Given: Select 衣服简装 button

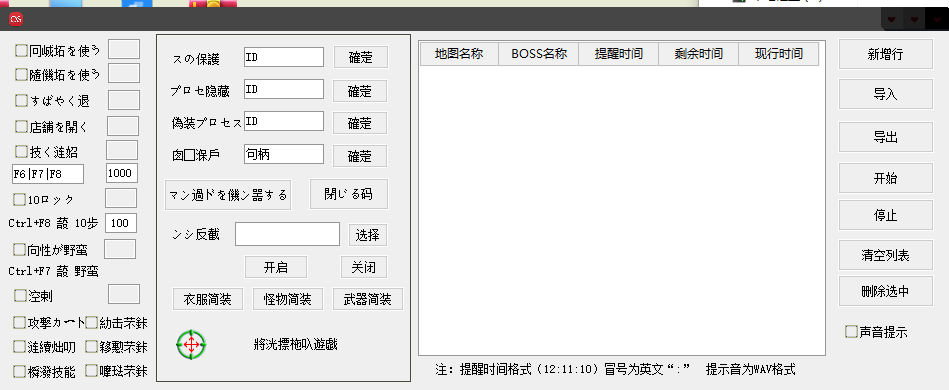Looking at the screenshot, I should (x=208, y=299).
